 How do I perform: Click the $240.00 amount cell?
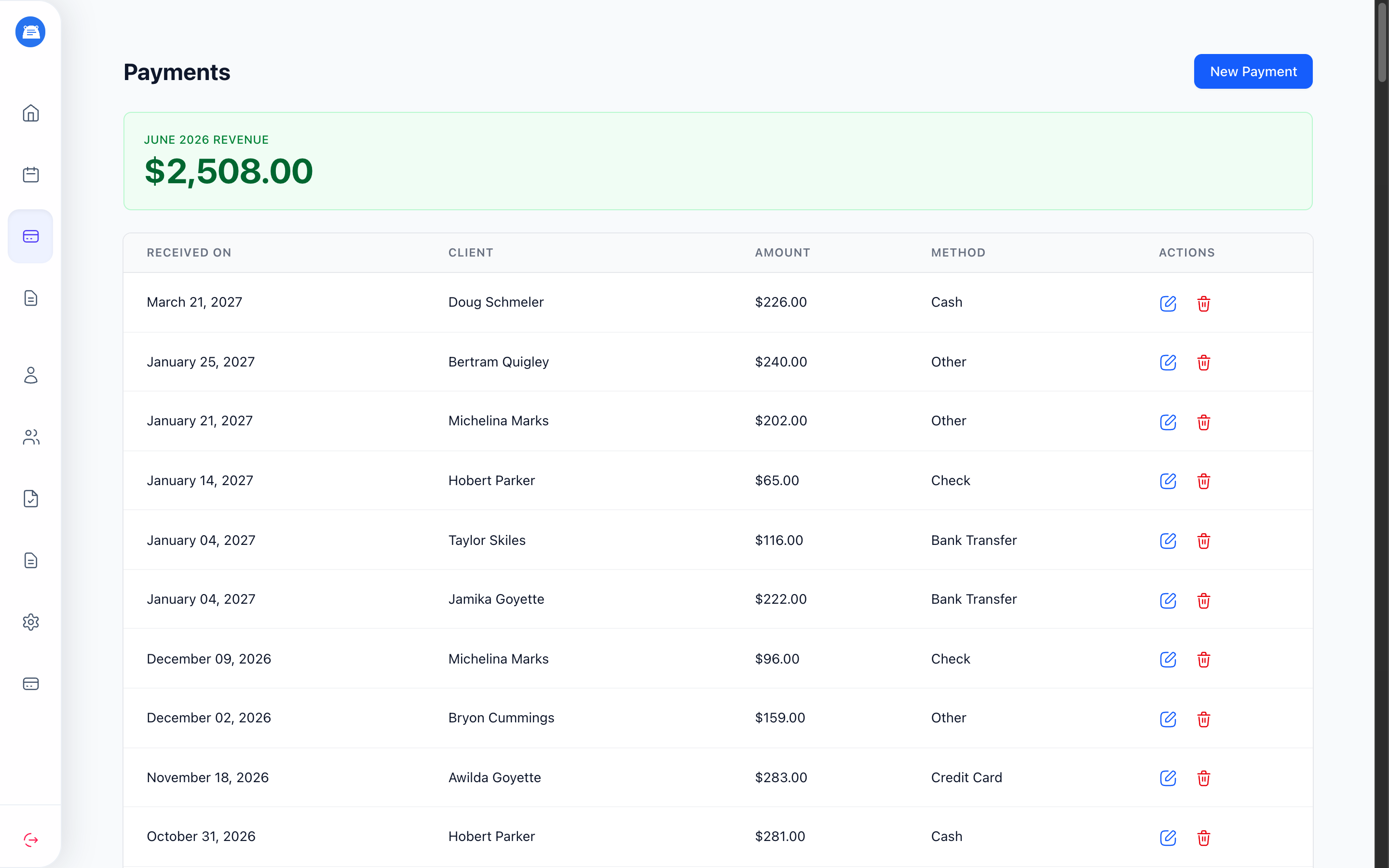point(781,362)
